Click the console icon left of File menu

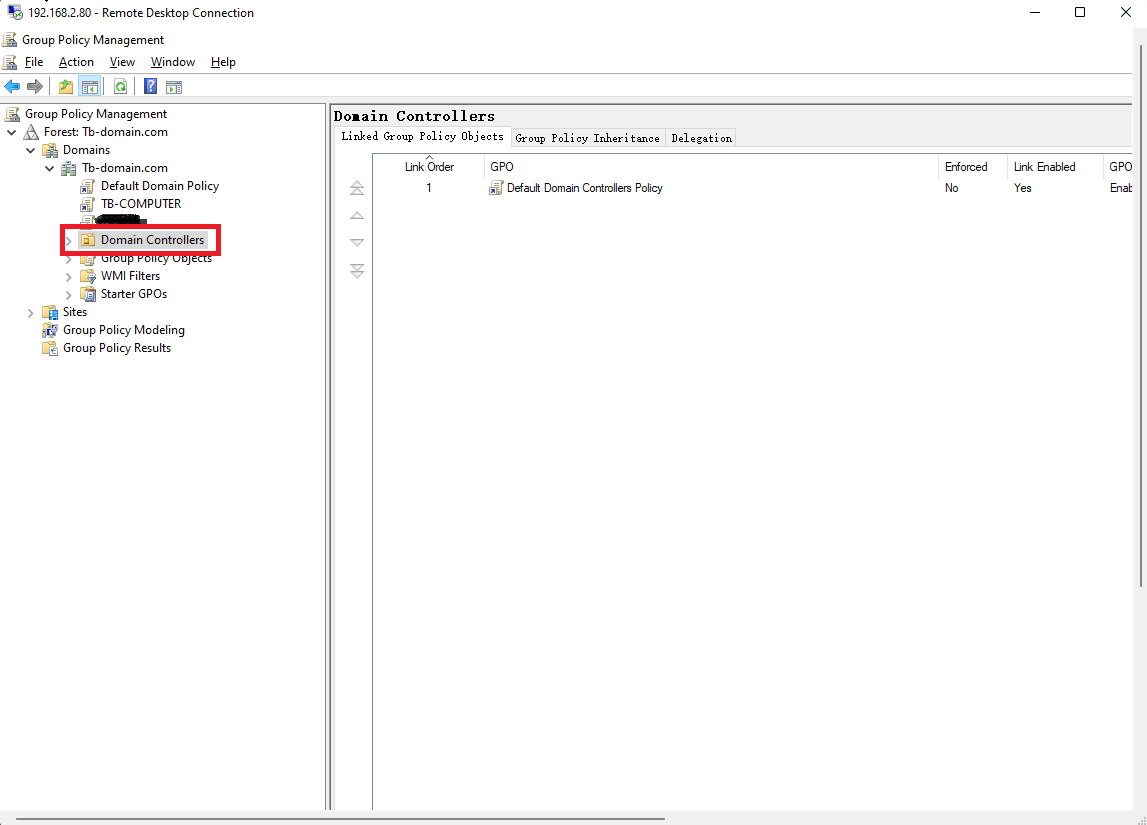coord(10,62)
